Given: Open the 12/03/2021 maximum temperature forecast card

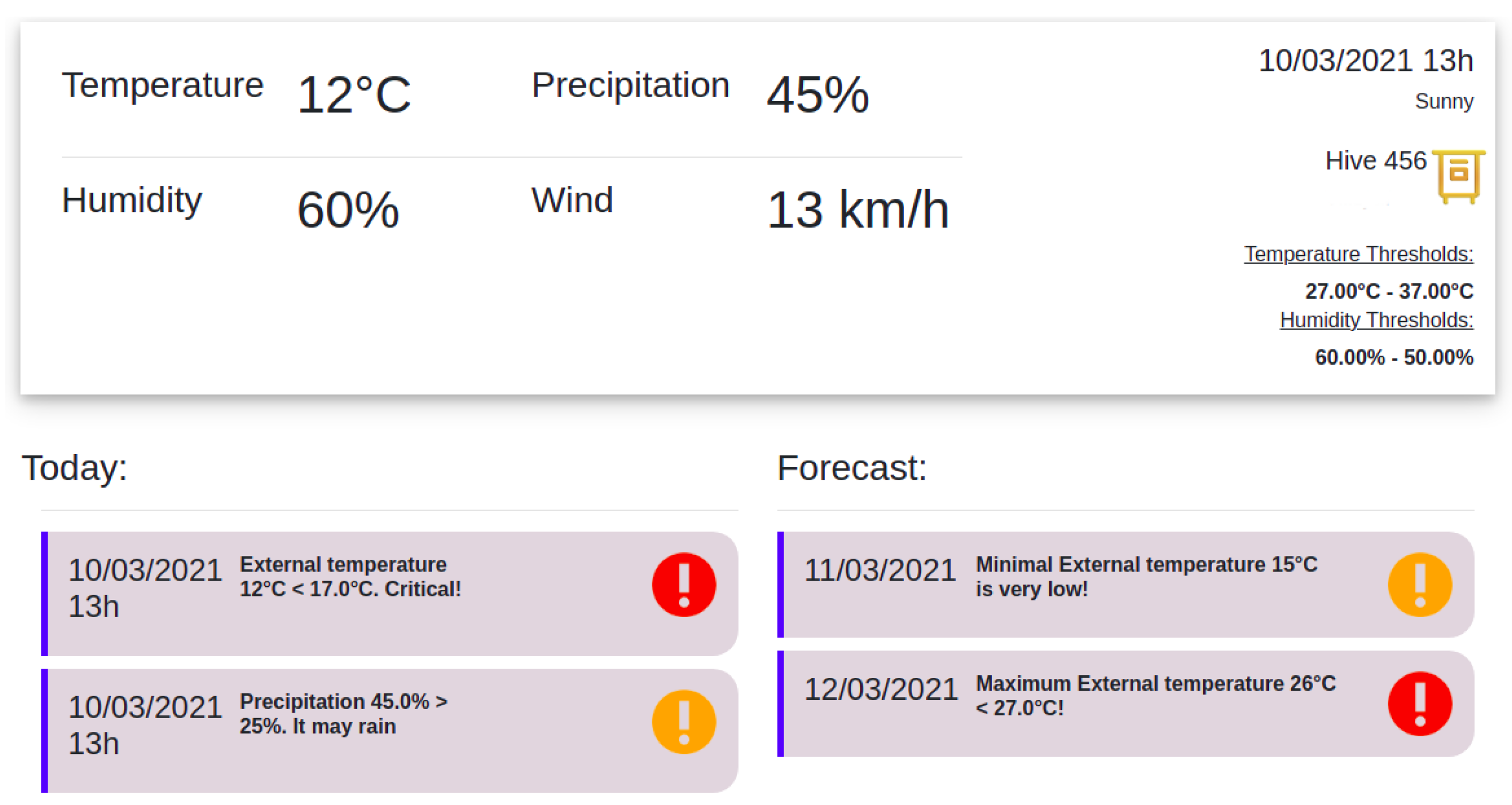Looking at the screenshot, I should [x=1124, y=704].
